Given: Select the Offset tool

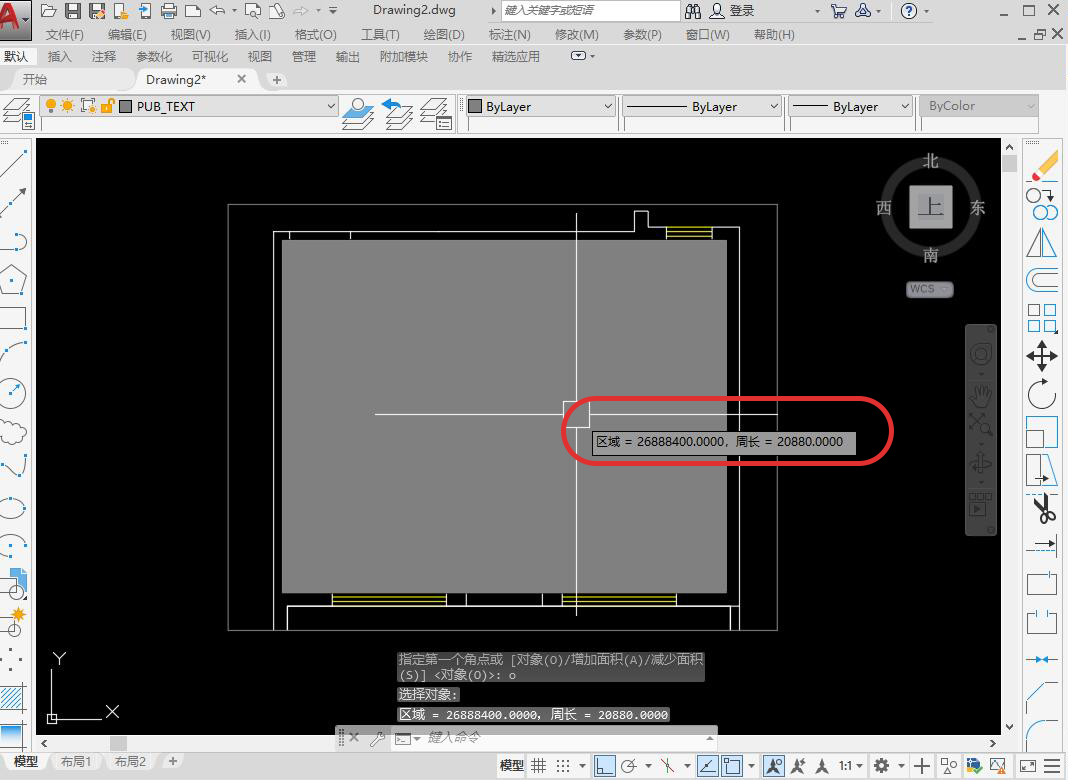Looking at the screenshot, I should (1042, 280).
